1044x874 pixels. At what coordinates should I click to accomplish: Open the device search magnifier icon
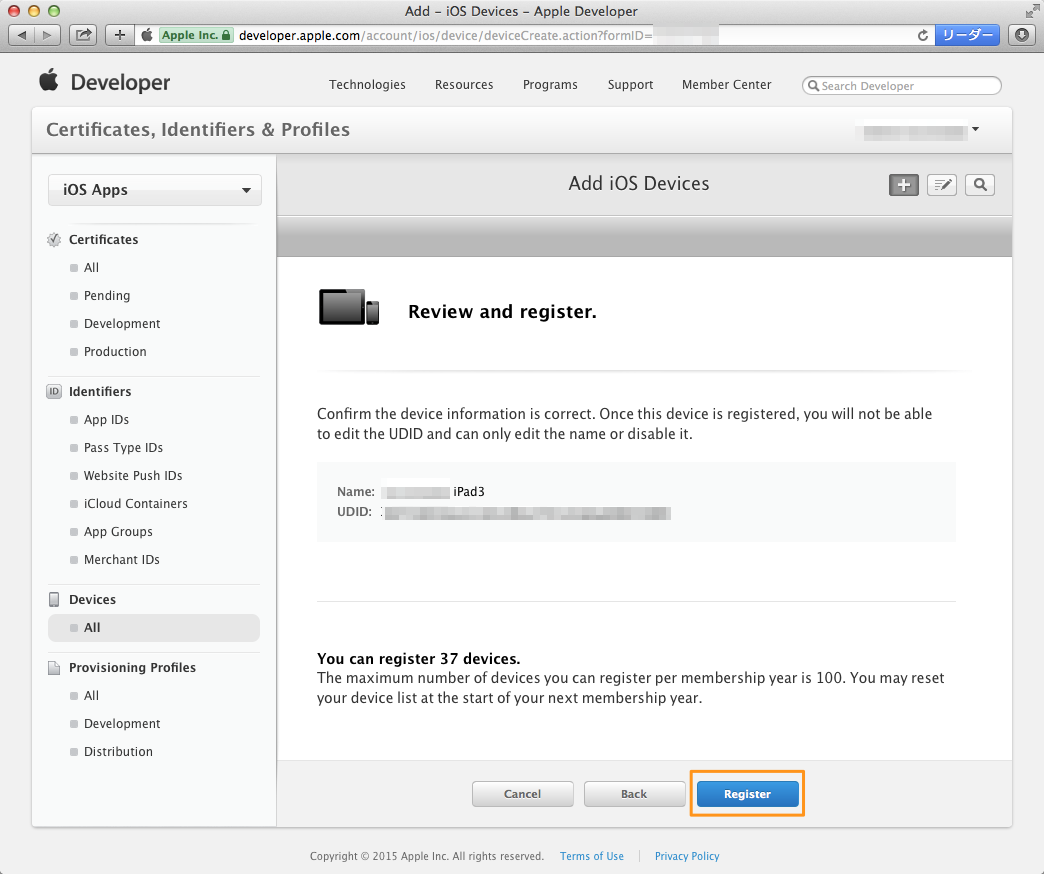[979, 184]
